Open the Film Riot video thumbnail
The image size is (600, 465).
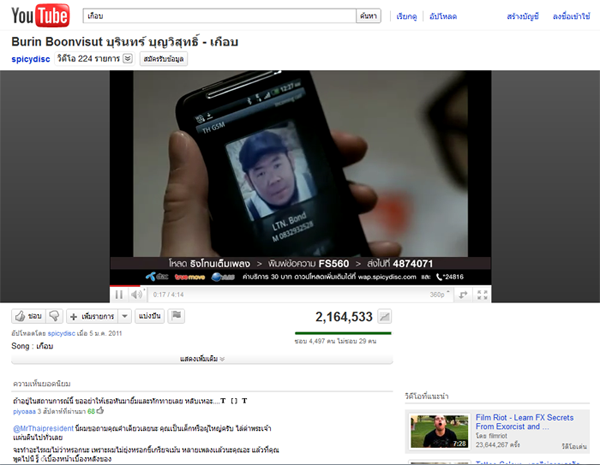439,431
